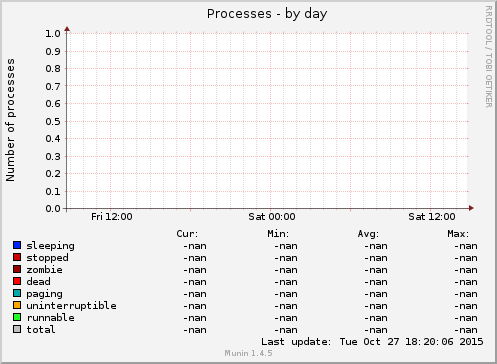Viewport: 497px width, 364px height.
Task: Click the 'Last update' timestamp text
Action: [x=372, y=342]
